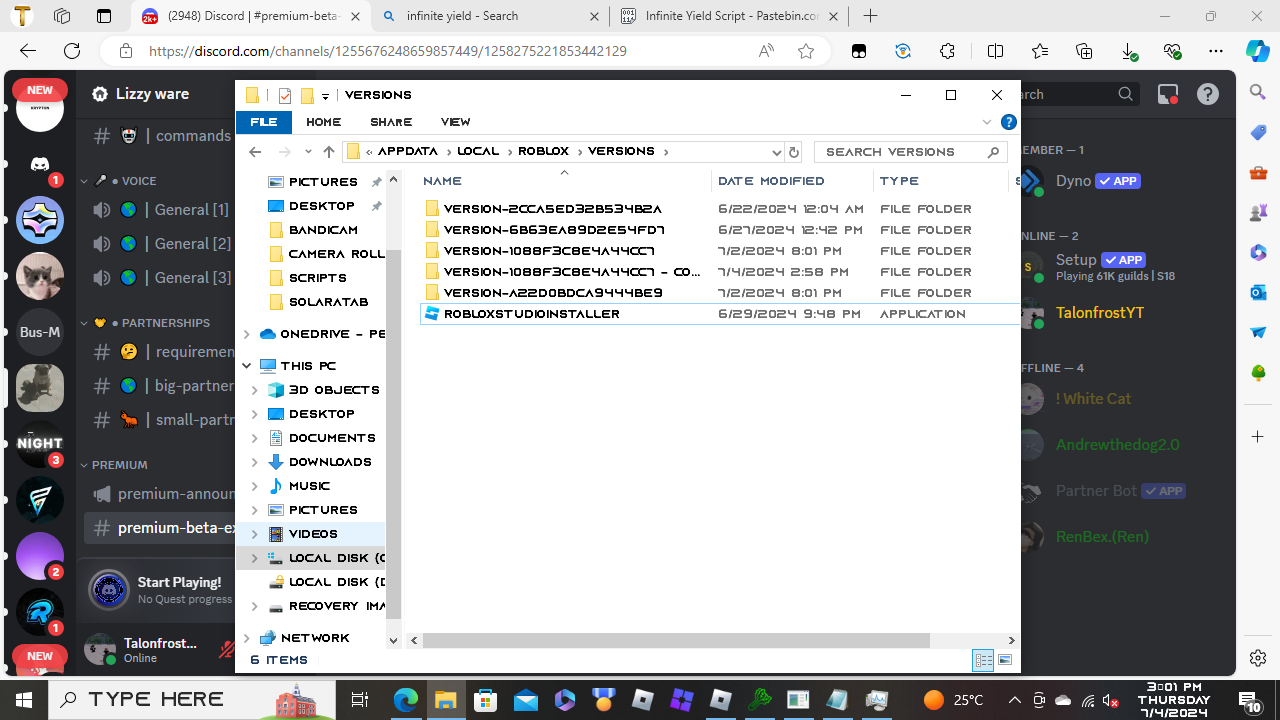Refresh the Versions folder view
The width and height of the screenshot is (1280, 720).
794,152
